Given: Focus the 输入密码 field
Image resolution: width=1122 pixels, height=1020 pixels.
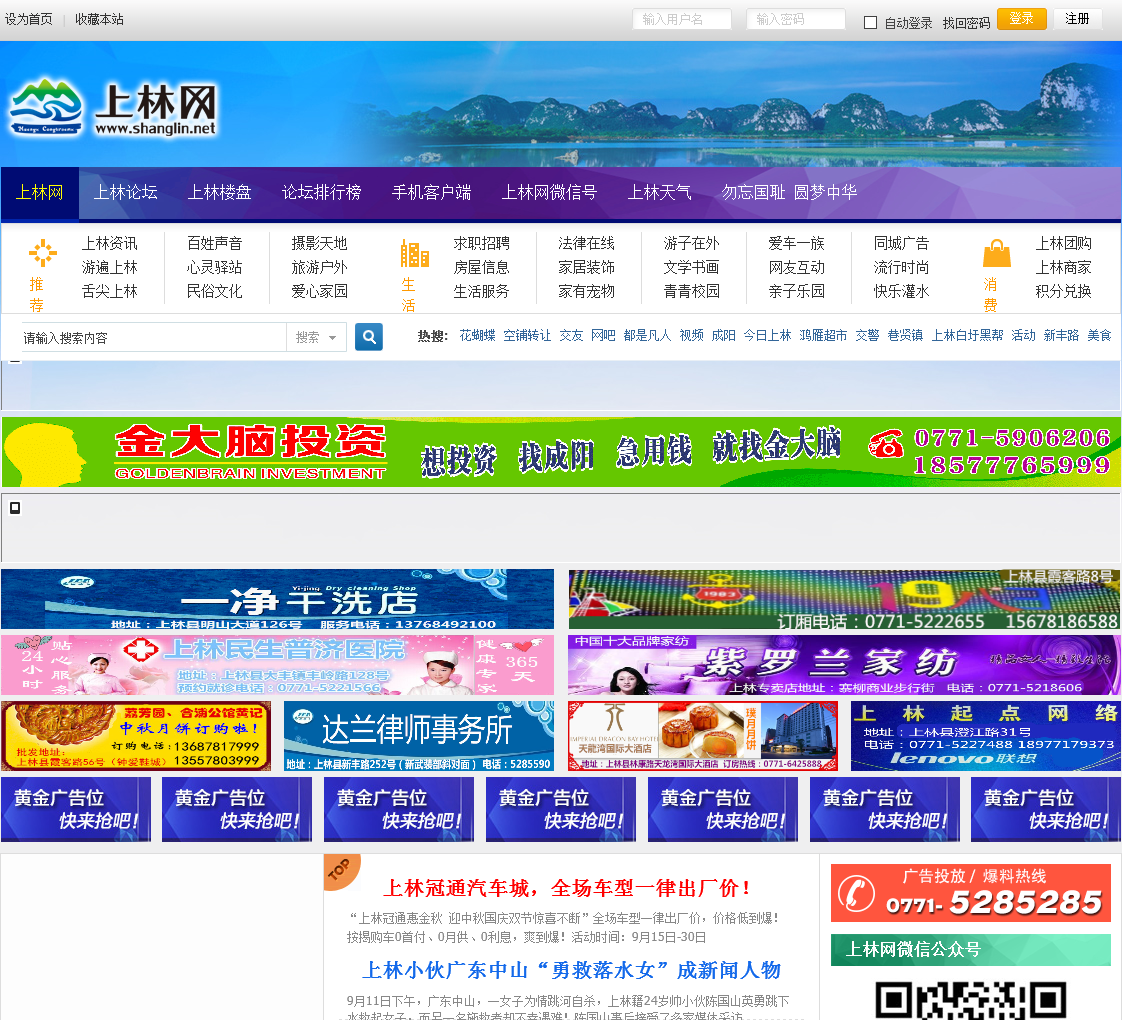Looking at the screenshot, I should [796, 19].
